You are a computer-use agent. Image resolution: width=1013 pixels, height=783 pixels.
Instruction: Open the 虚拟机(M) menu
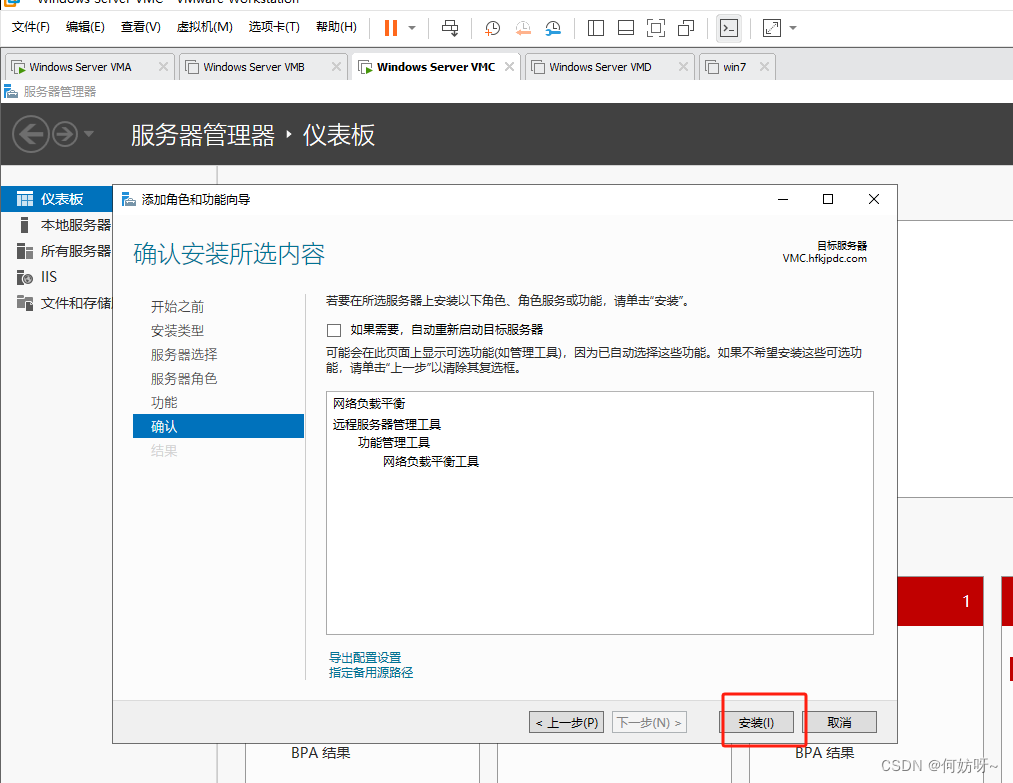click(204, 27)
